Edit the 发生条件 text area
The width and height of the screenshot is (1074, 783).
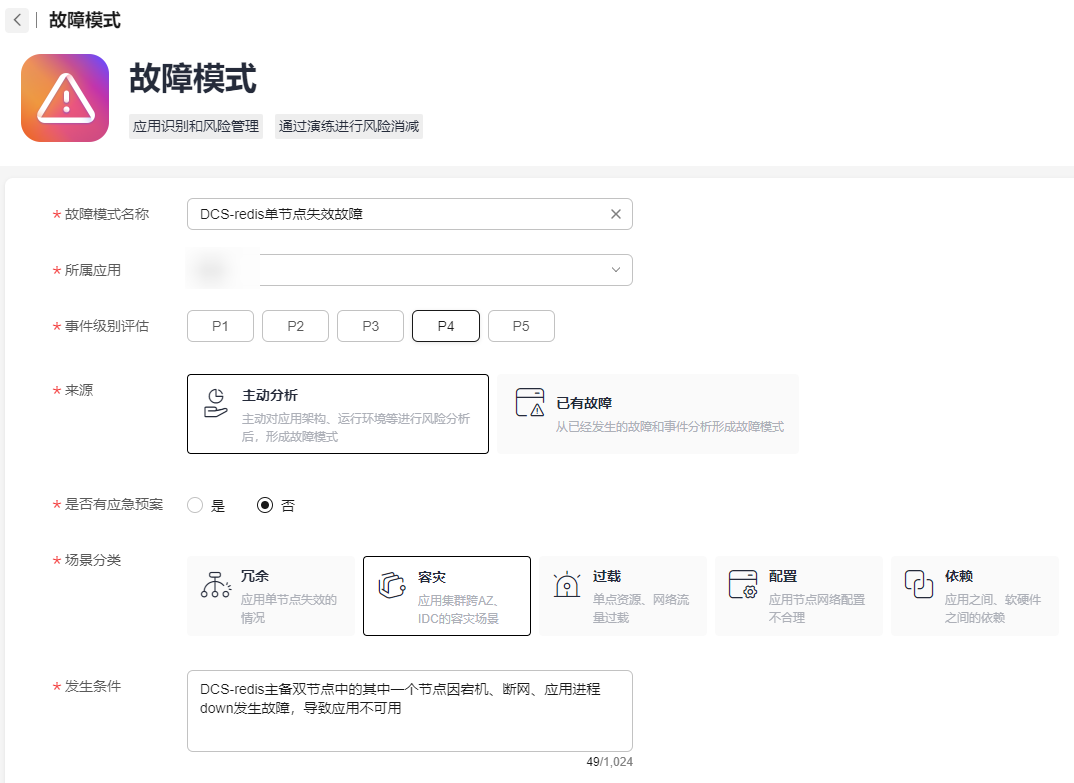pos(410,711)
